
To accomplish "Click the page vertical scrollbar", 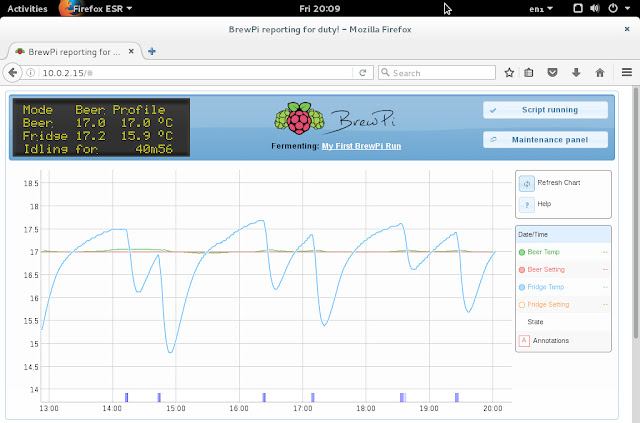I will click(x=635, y=212).
